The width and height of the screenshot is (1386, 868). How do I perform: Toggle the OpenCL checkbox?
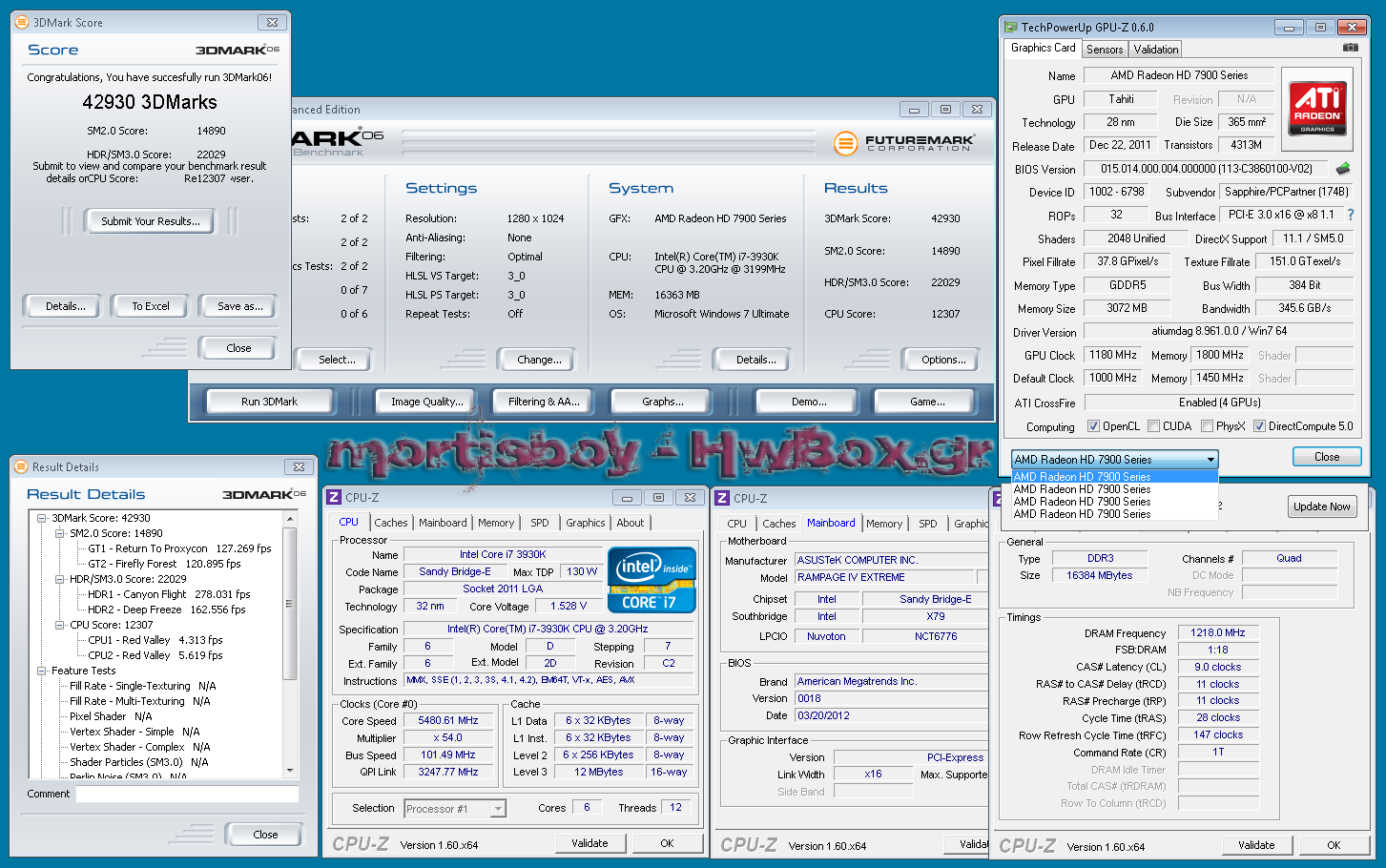1093,426
